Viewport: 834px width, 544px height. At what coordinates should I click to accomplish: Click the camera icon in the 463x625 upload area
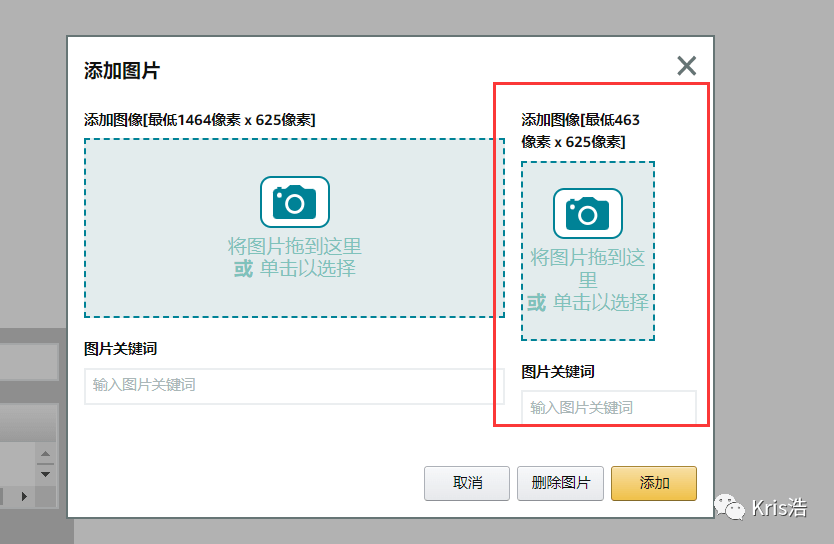tap(588, 213)
